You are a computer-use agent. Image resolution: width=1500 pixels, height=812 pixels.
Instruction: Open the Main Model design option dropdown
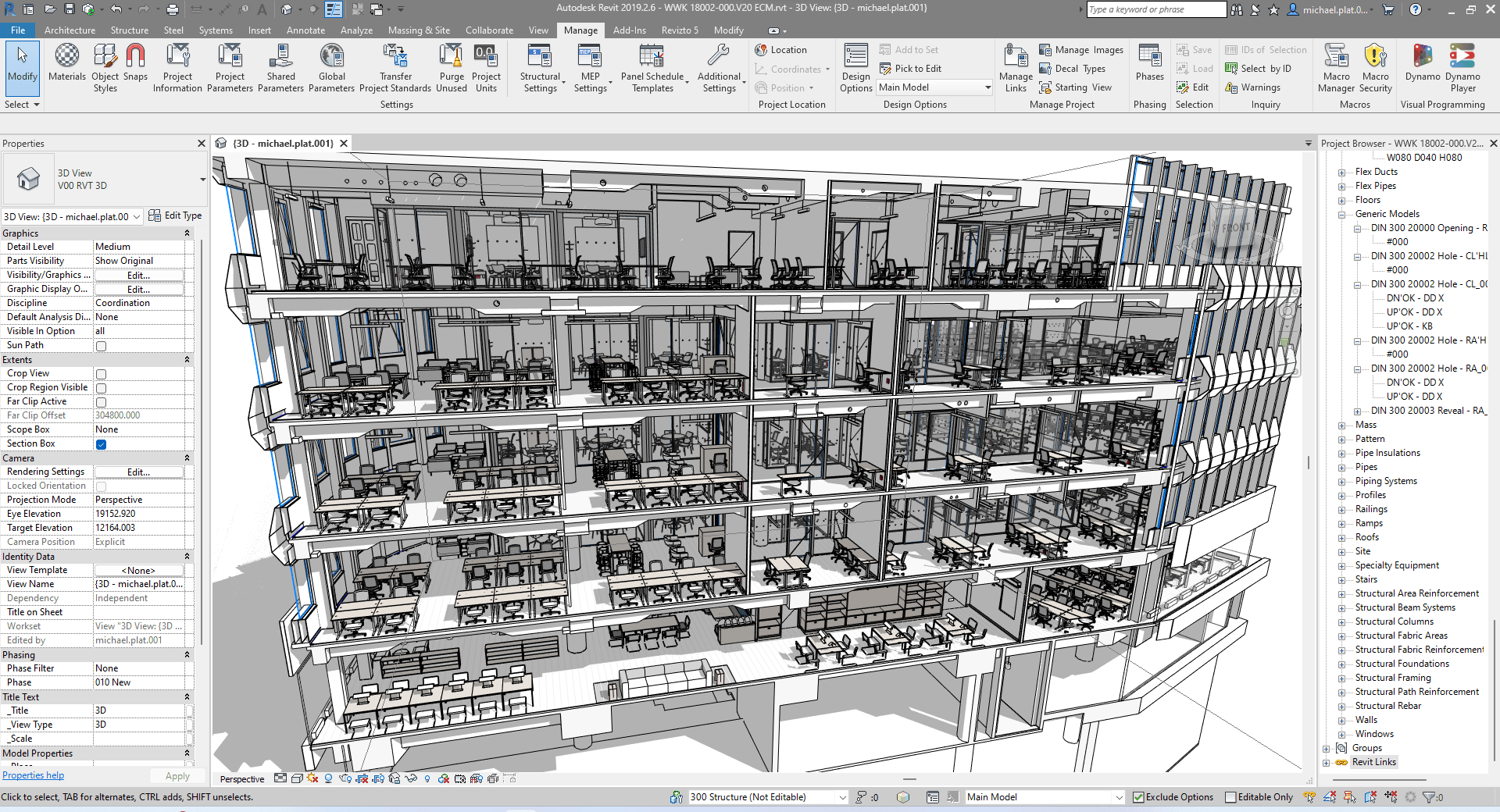[934, 87]
